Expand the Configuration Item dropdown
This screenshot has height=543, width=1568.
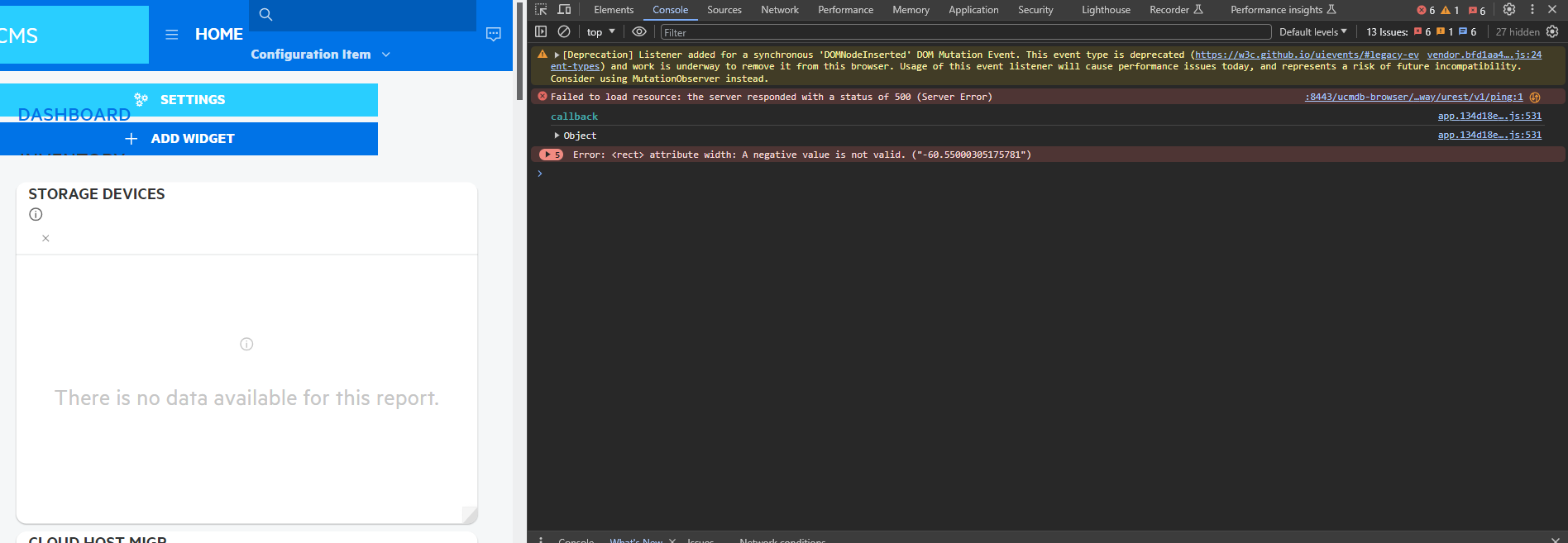pos(386,55)
